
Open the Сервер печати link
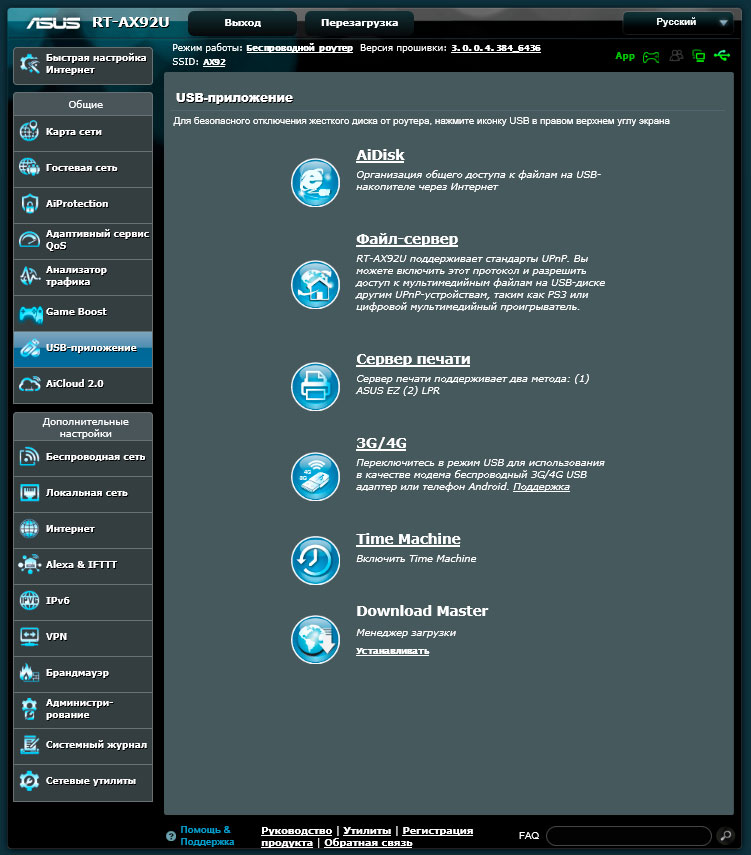(x=413, y=359)
